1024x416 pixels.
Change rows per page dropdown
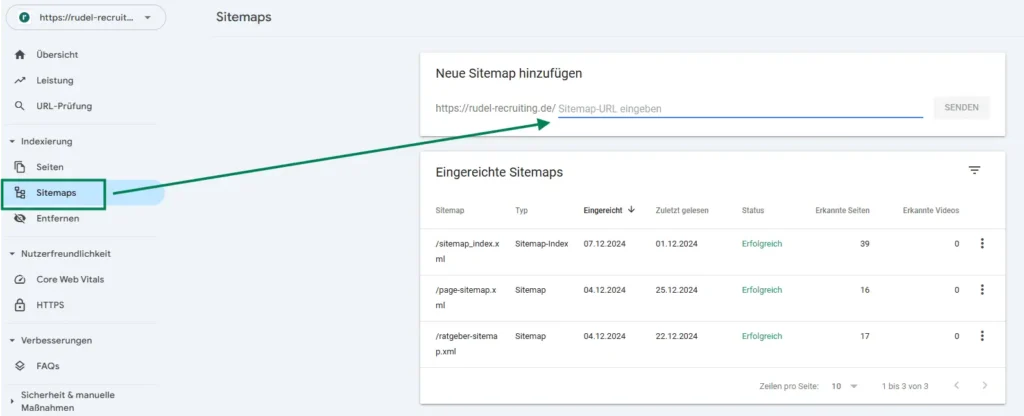(845, 386)
